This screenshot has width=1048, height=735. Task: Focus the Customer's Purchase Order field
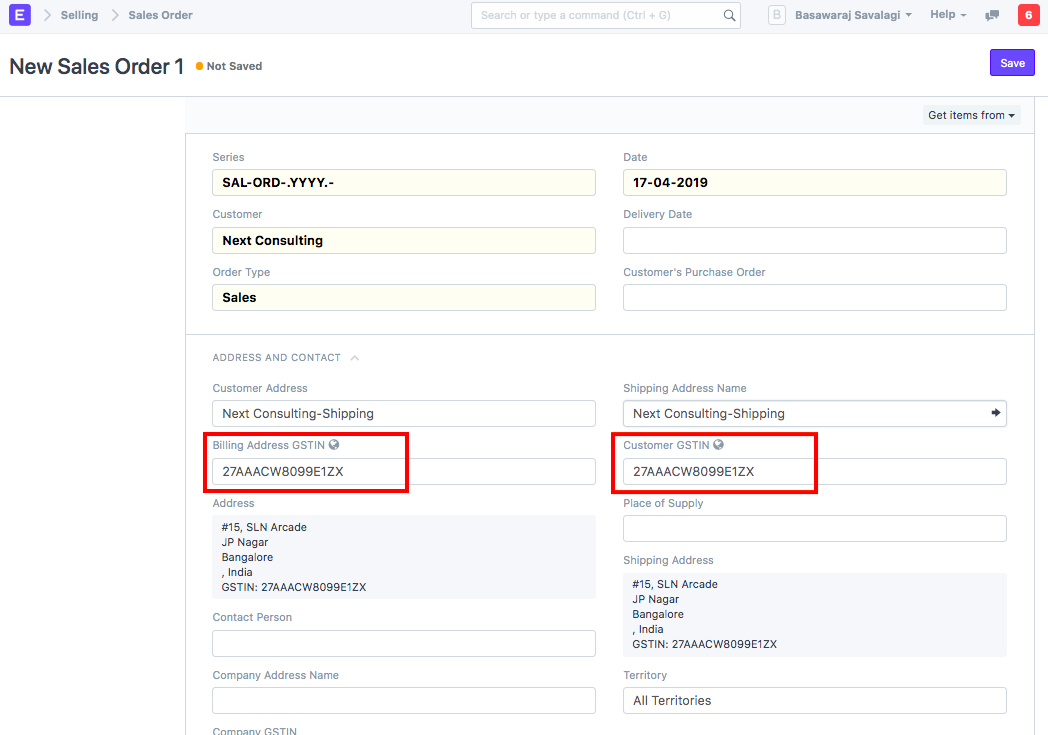(814, 298)
